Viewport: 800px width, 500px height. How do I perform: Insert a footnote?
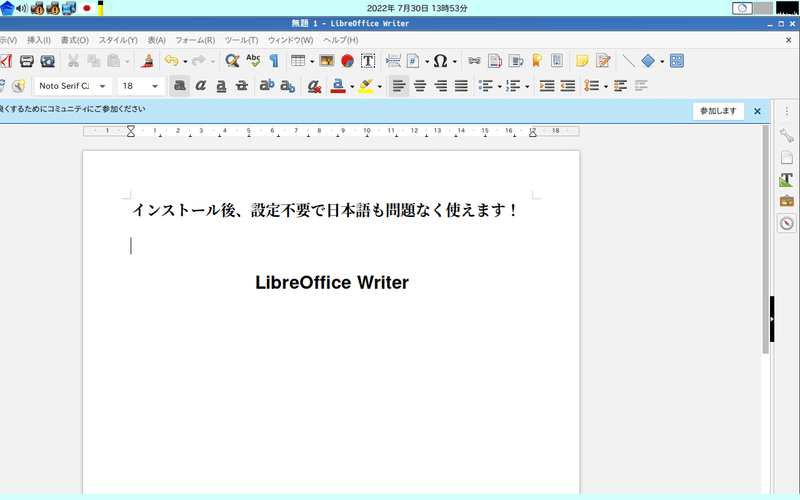[x=494, y=61]
